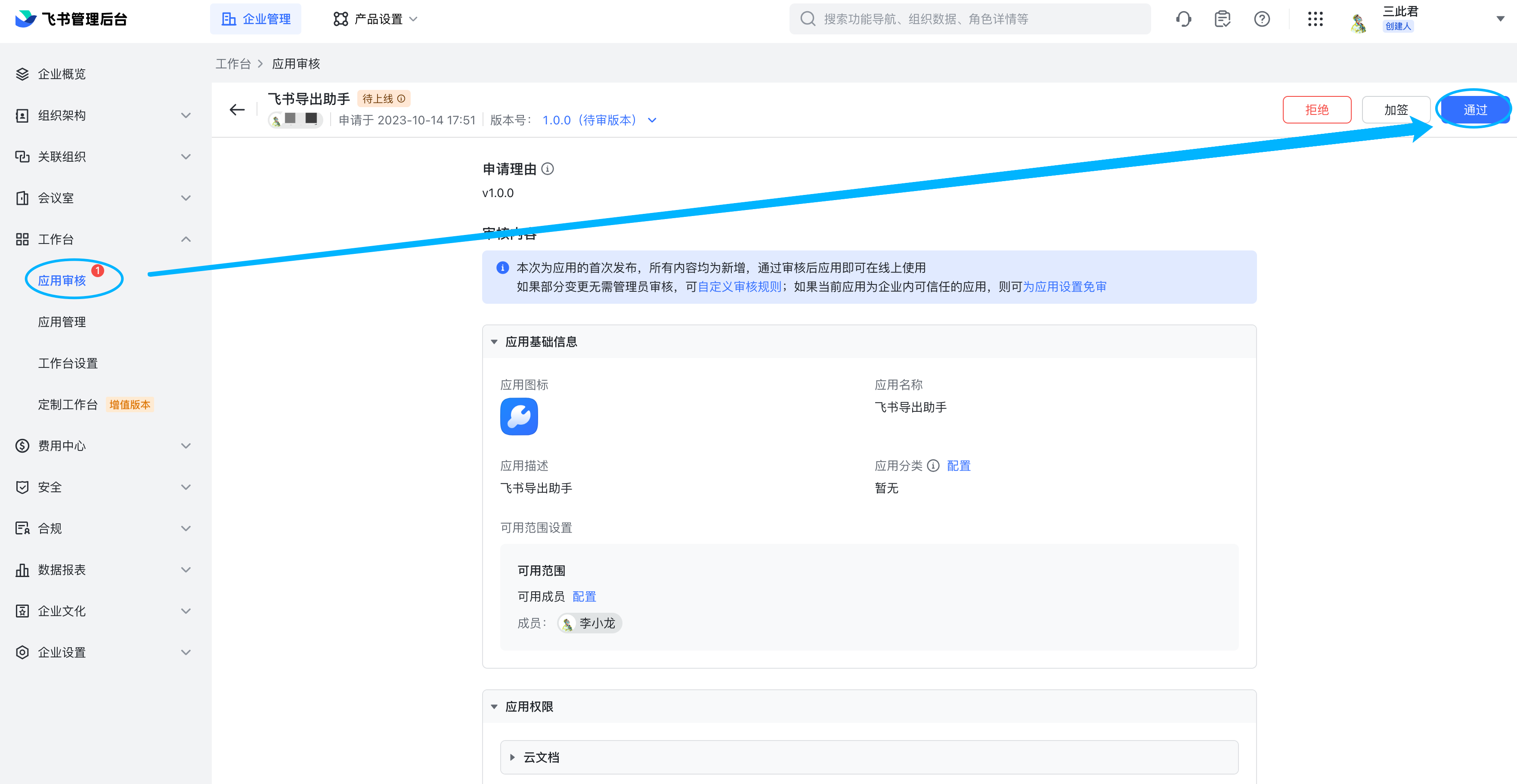Viewport: 1517px width, 784px height.
Task: Click the info icon beside 申请理由
Action: coord(548,170)
